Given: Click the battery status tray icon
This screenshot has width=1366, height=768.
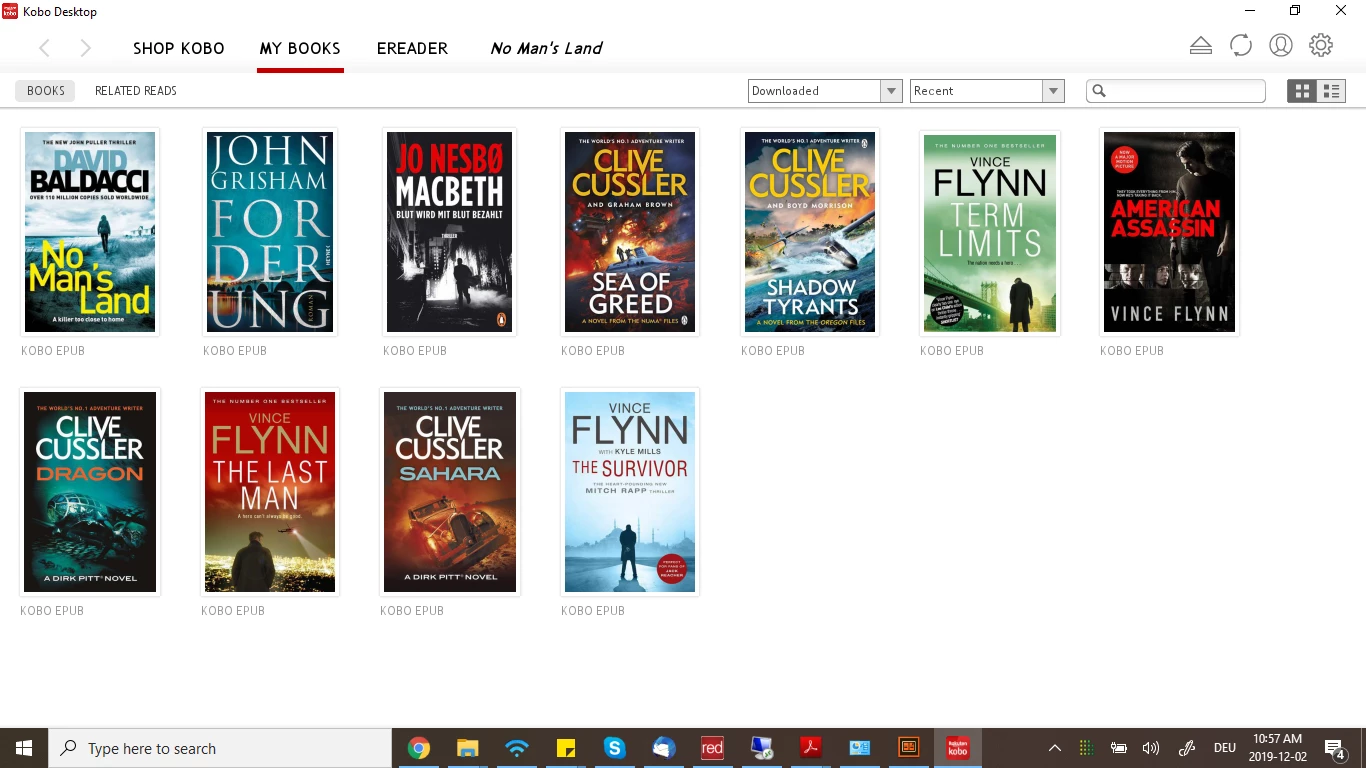Looking at the screenshot, I should (x=1119, y=748).
